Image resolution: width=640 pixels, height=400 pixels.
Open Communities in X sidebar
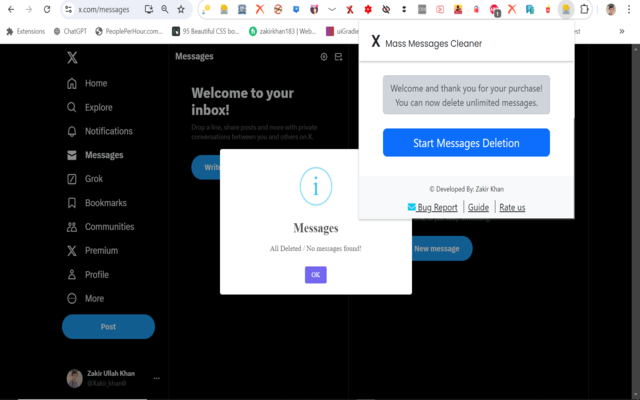point(100,227)
